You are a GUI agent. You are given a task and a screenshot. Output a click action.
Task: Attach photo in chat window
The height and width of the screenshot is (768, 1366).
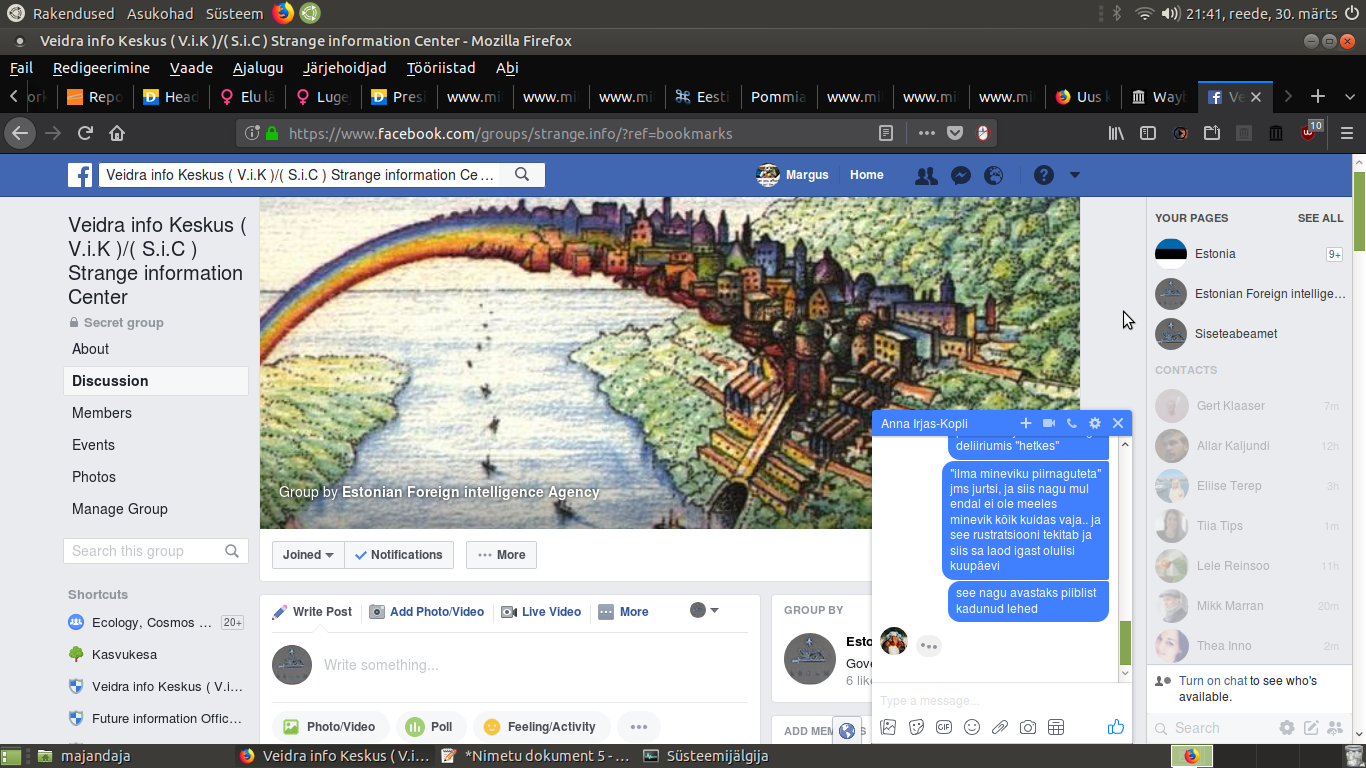[888, 728]
